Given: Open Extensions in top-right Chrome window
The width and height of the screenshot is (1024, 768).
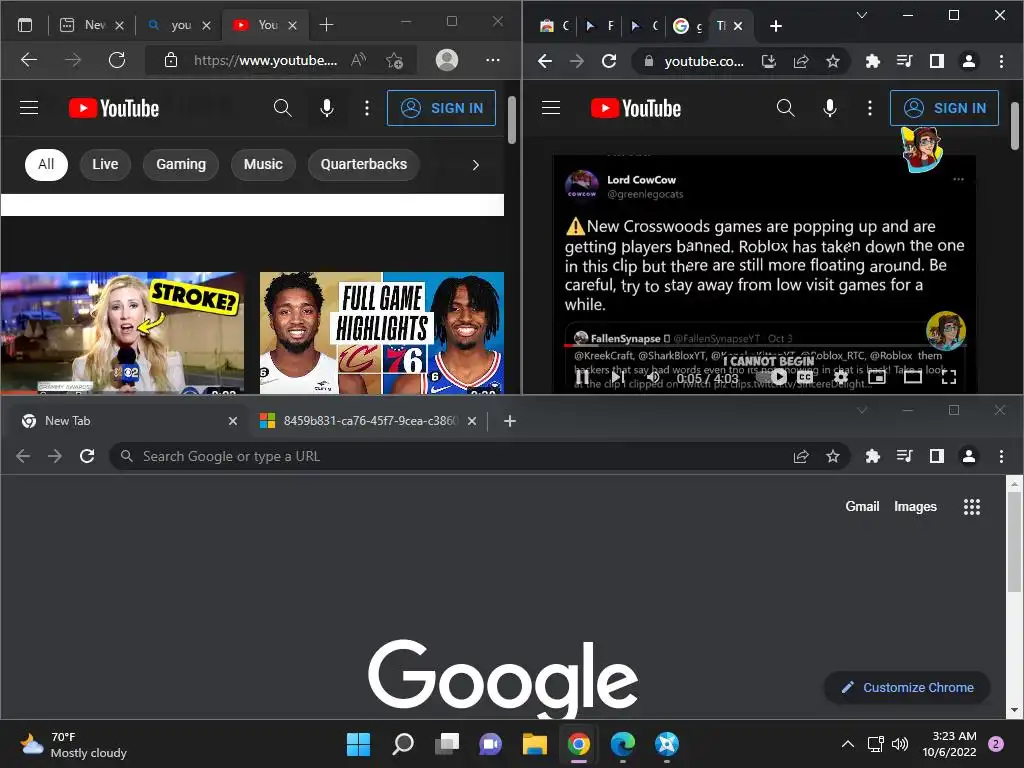Looking at the screenshot, I should pyautogui.click(x=872, y=61).
